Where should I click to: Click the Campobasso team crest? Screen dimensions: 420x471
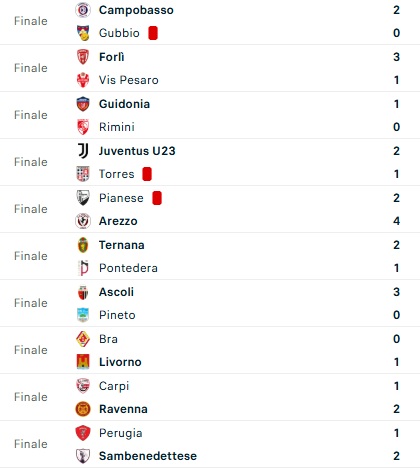83,10
